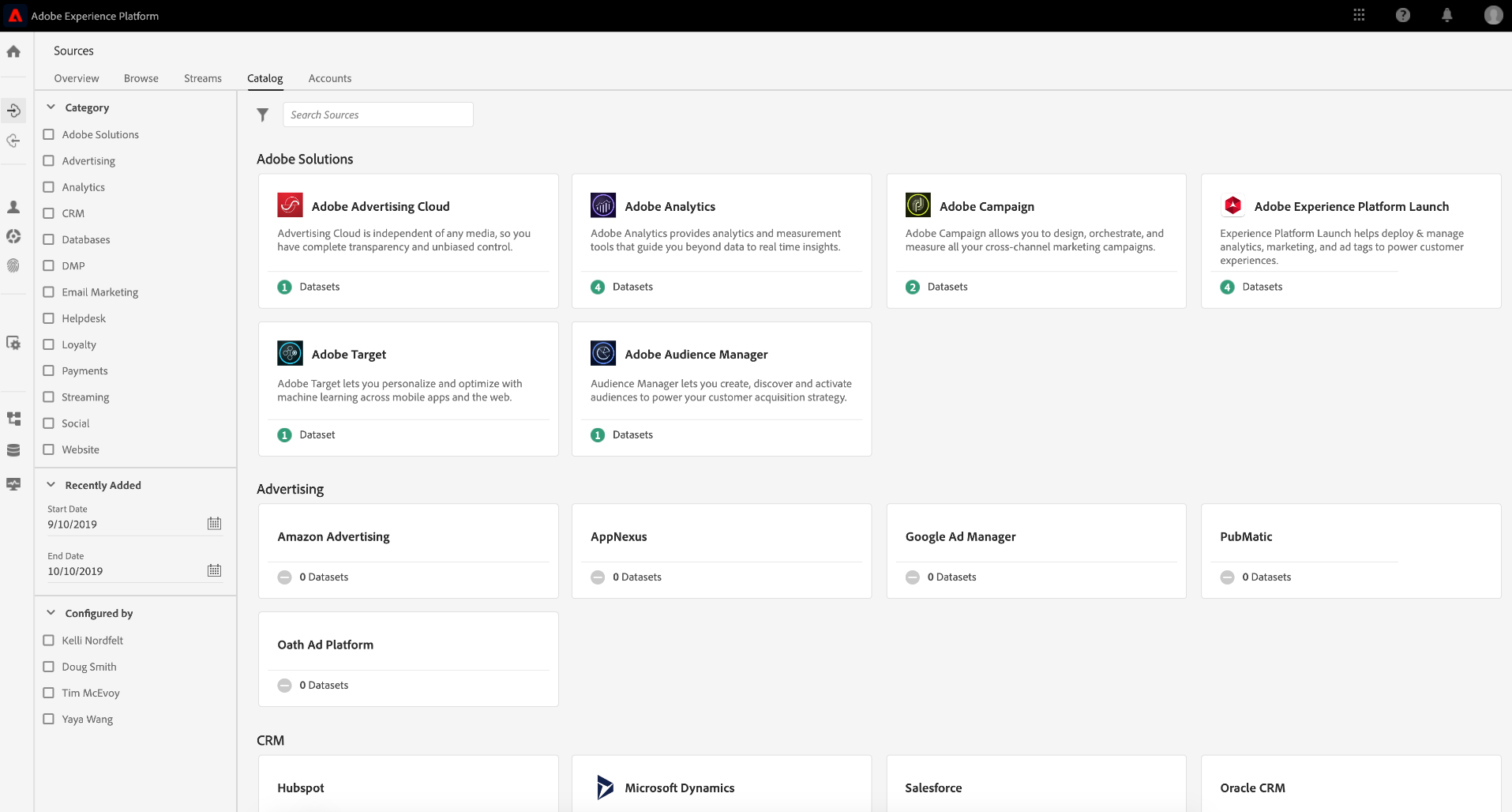This screenshot has height=812, width=1512.
Task: Check the Website category filter
Action: point(49,449)
